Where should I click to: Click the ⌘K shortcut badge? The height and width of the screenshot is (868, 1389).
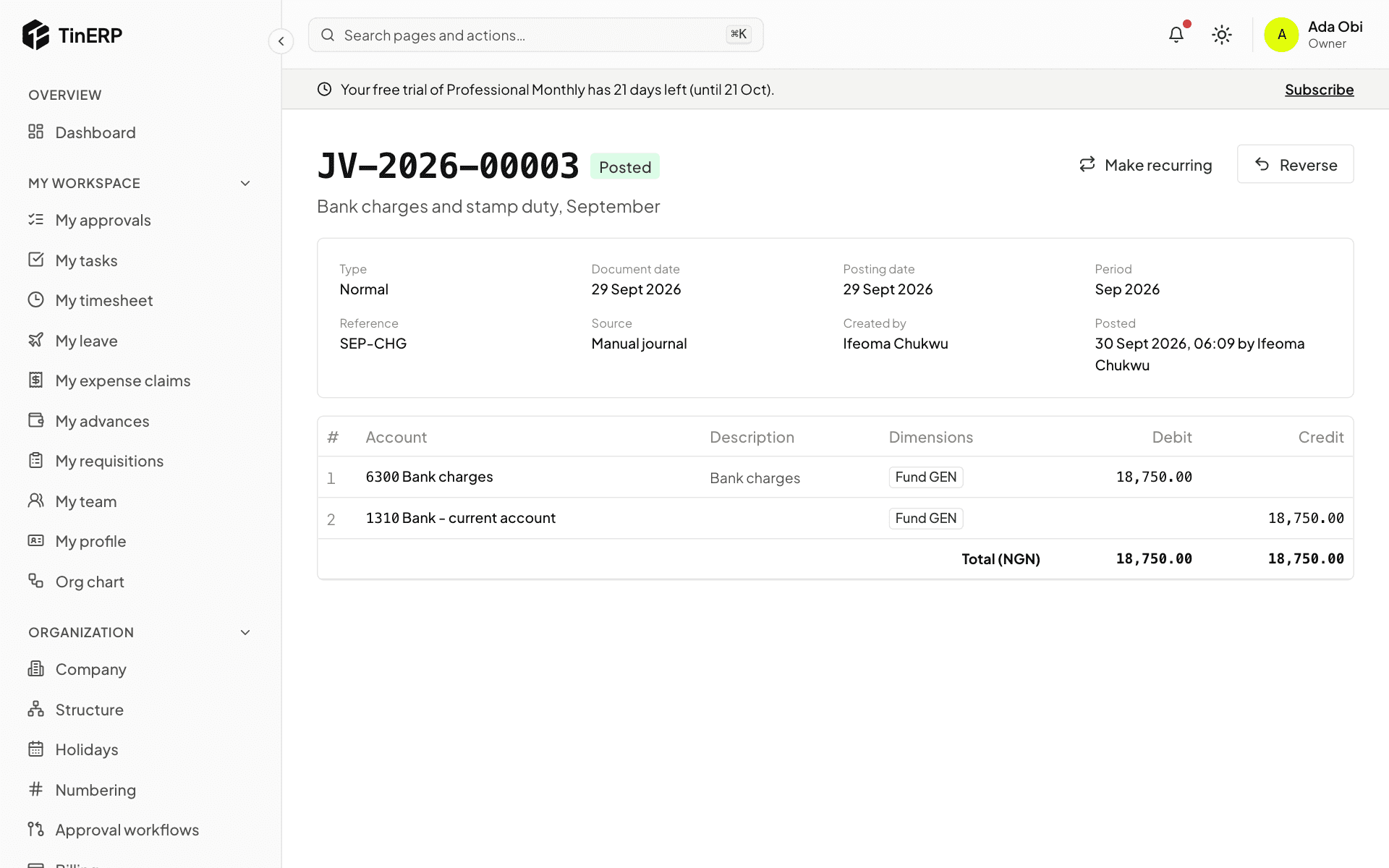click(739, 34)
